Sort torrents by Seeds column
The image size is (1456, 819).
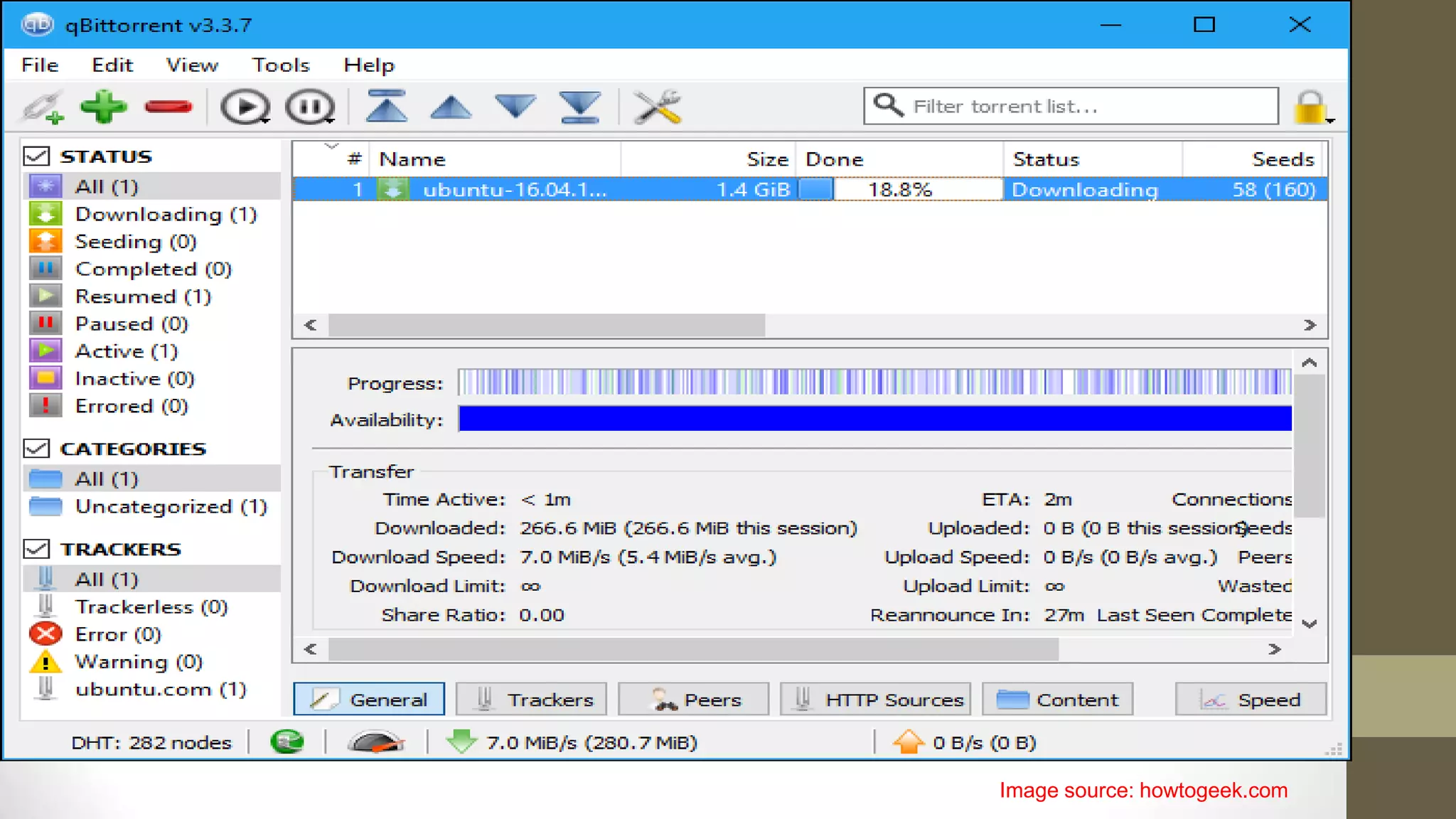tap(1253, 159)
